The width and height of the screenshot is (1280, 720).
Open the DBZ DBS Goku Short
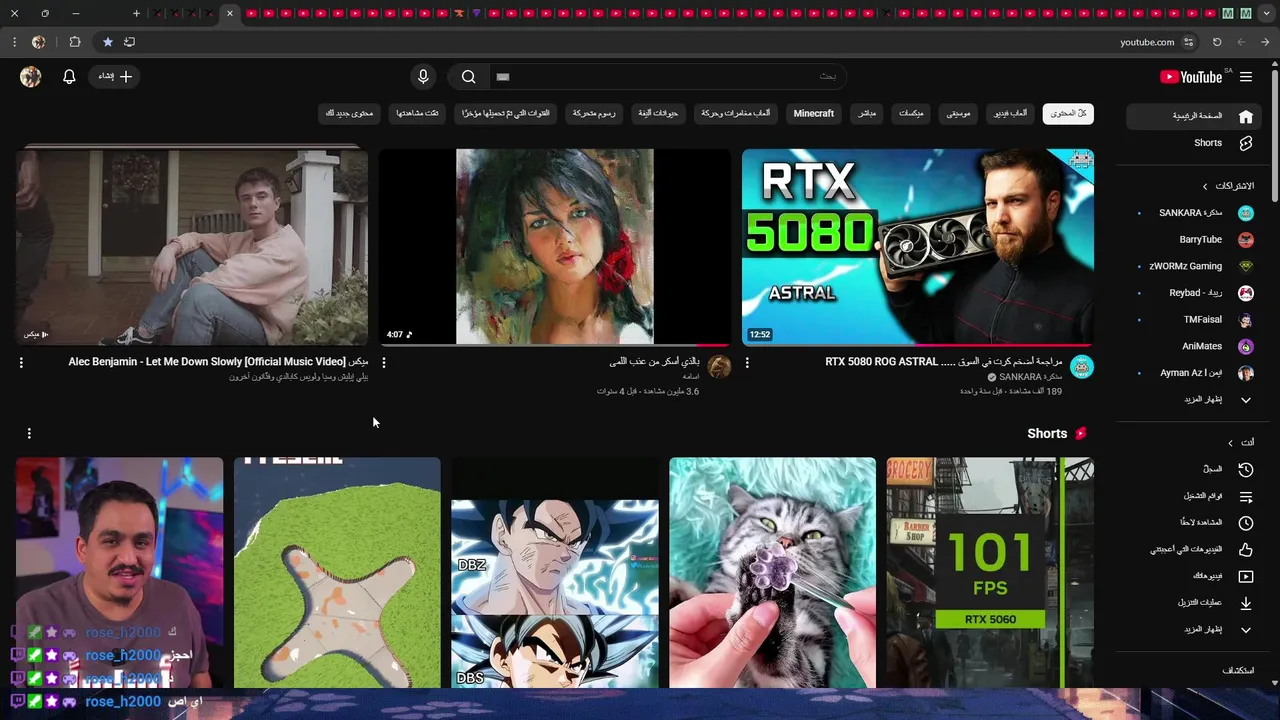(555, 573)
